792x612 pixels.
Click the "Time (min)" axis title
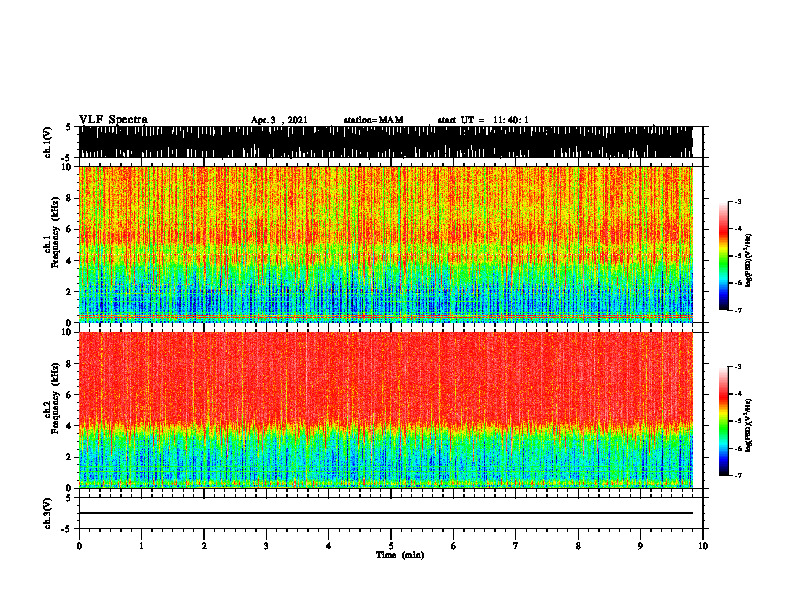coord(400,555)
